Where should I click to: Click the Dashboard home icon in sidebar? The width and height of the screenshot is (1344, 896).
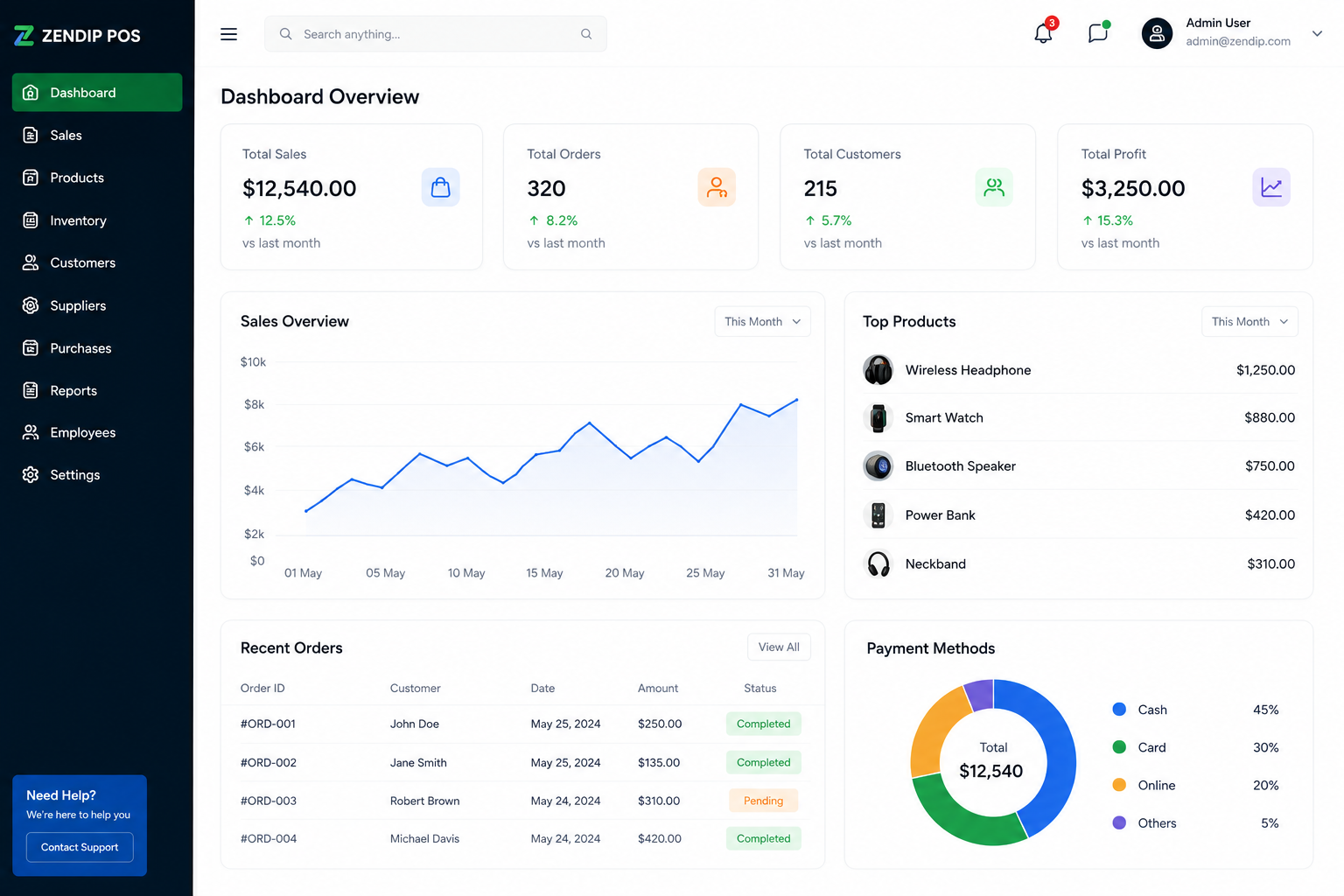(31, 93)
